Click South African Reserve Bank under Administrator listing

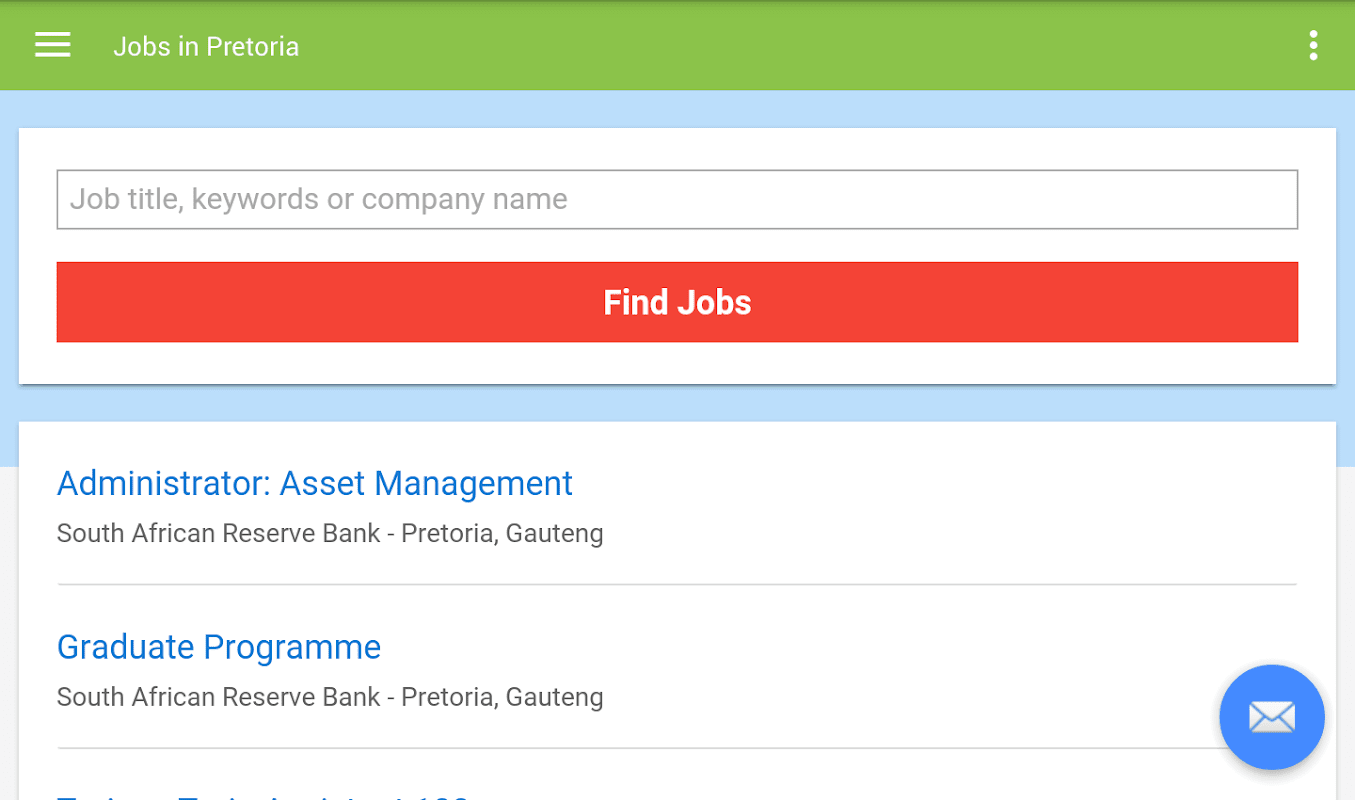click(x=218, y=534)
